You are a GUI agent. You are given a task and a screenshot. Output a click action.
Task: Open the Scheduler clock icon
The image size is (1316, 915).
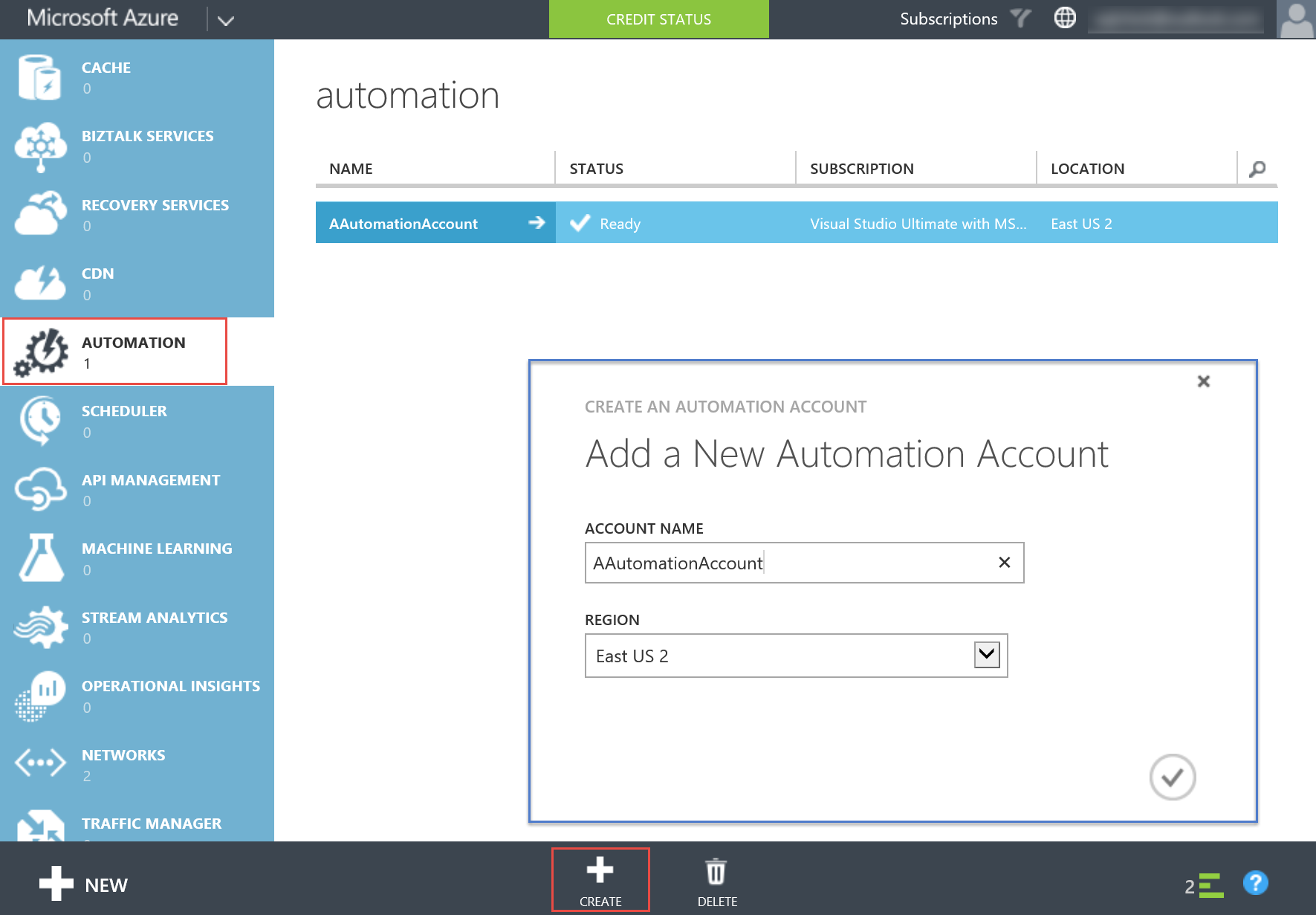click(x=40, y=421)
